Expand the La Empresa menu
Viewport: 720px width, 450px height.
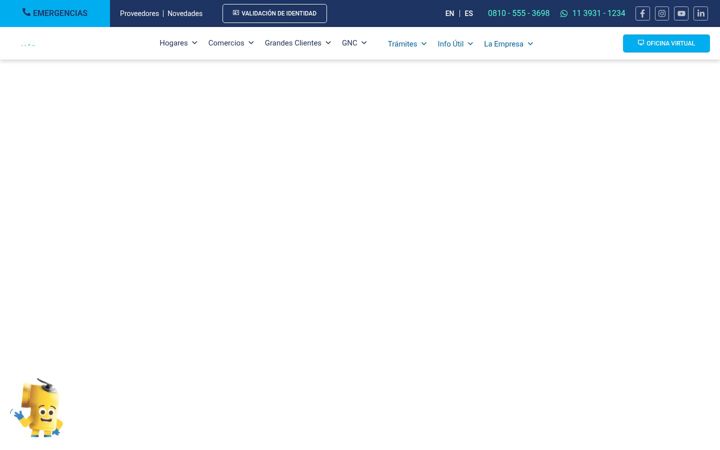[x=508, y=44]
